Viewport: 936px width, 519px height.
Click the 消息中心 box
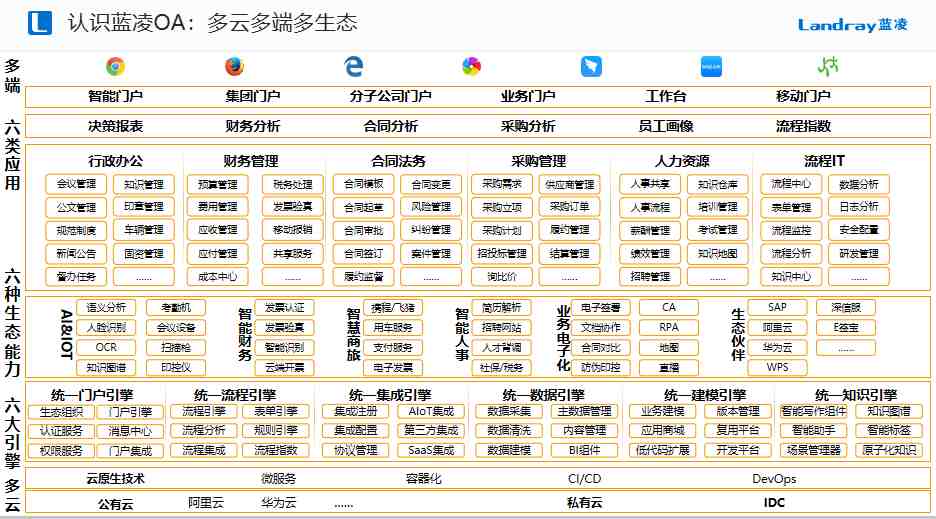click(x=130, y=431)
